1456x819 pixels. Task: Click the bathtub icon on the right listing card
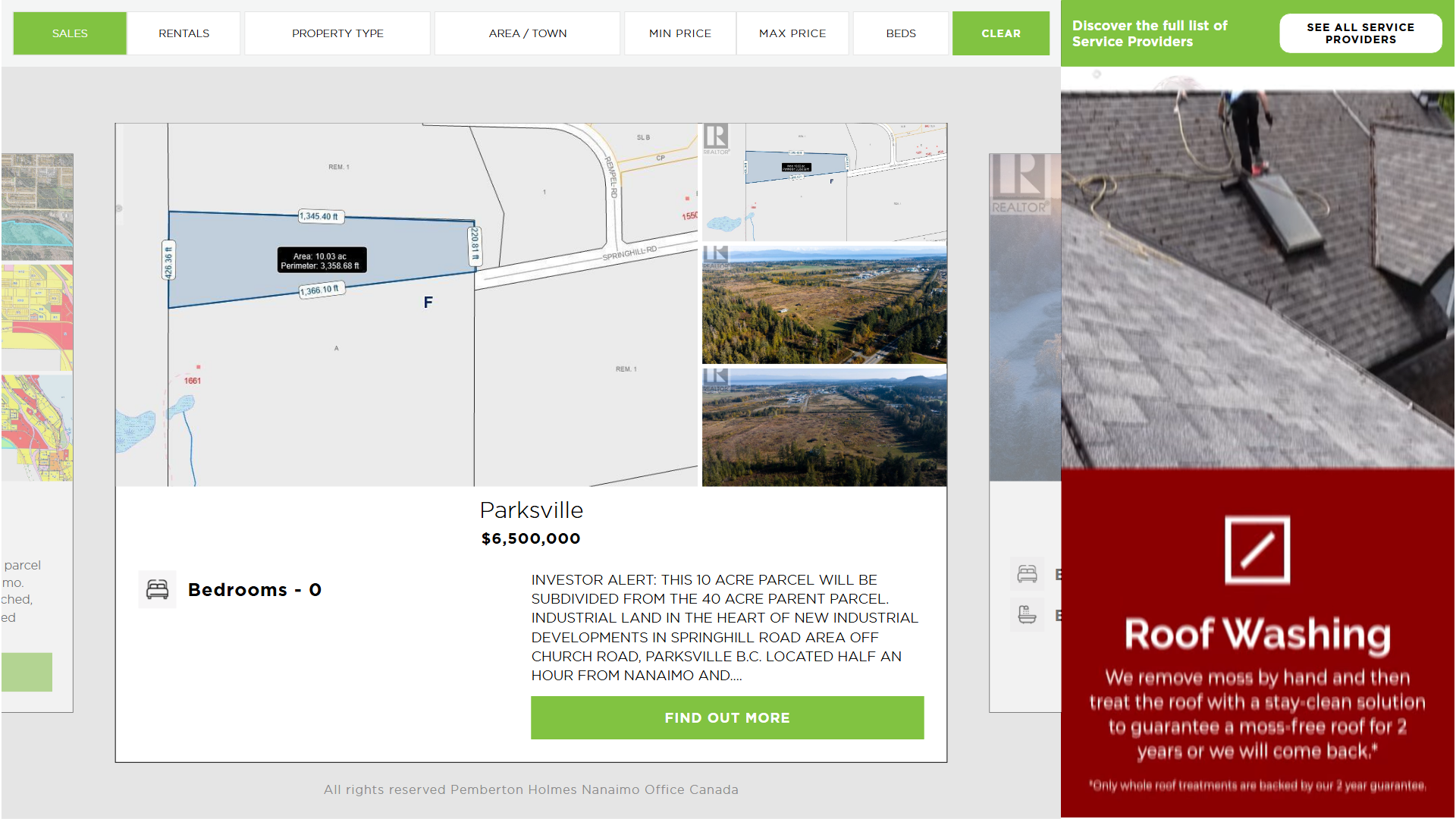1027,615
